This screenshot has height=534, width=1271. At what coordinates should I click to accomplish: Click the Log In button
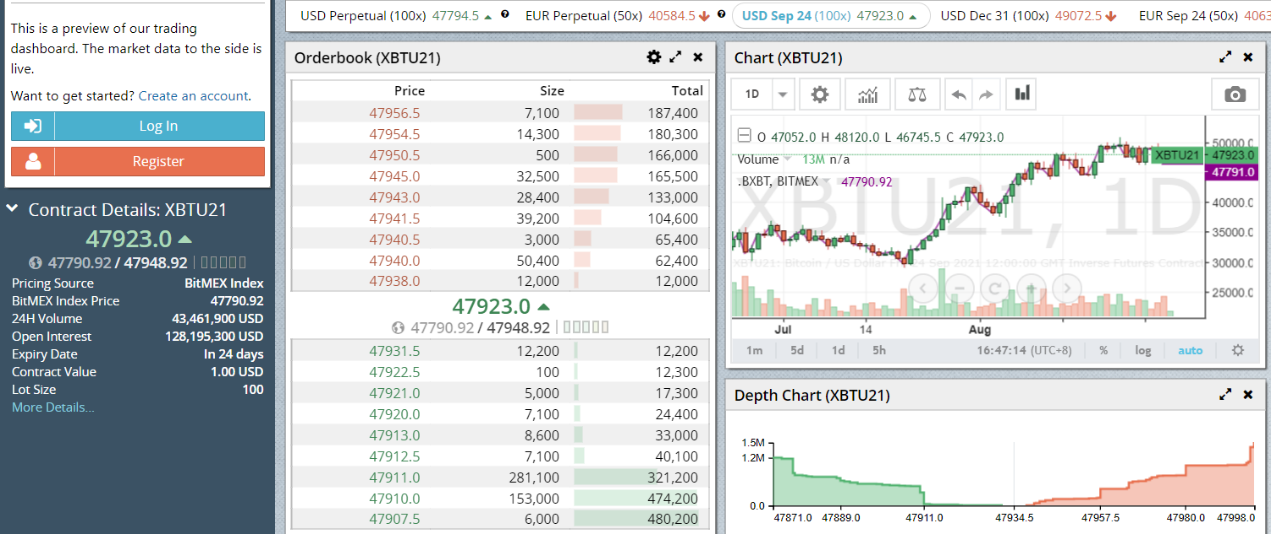click(138, 126)
